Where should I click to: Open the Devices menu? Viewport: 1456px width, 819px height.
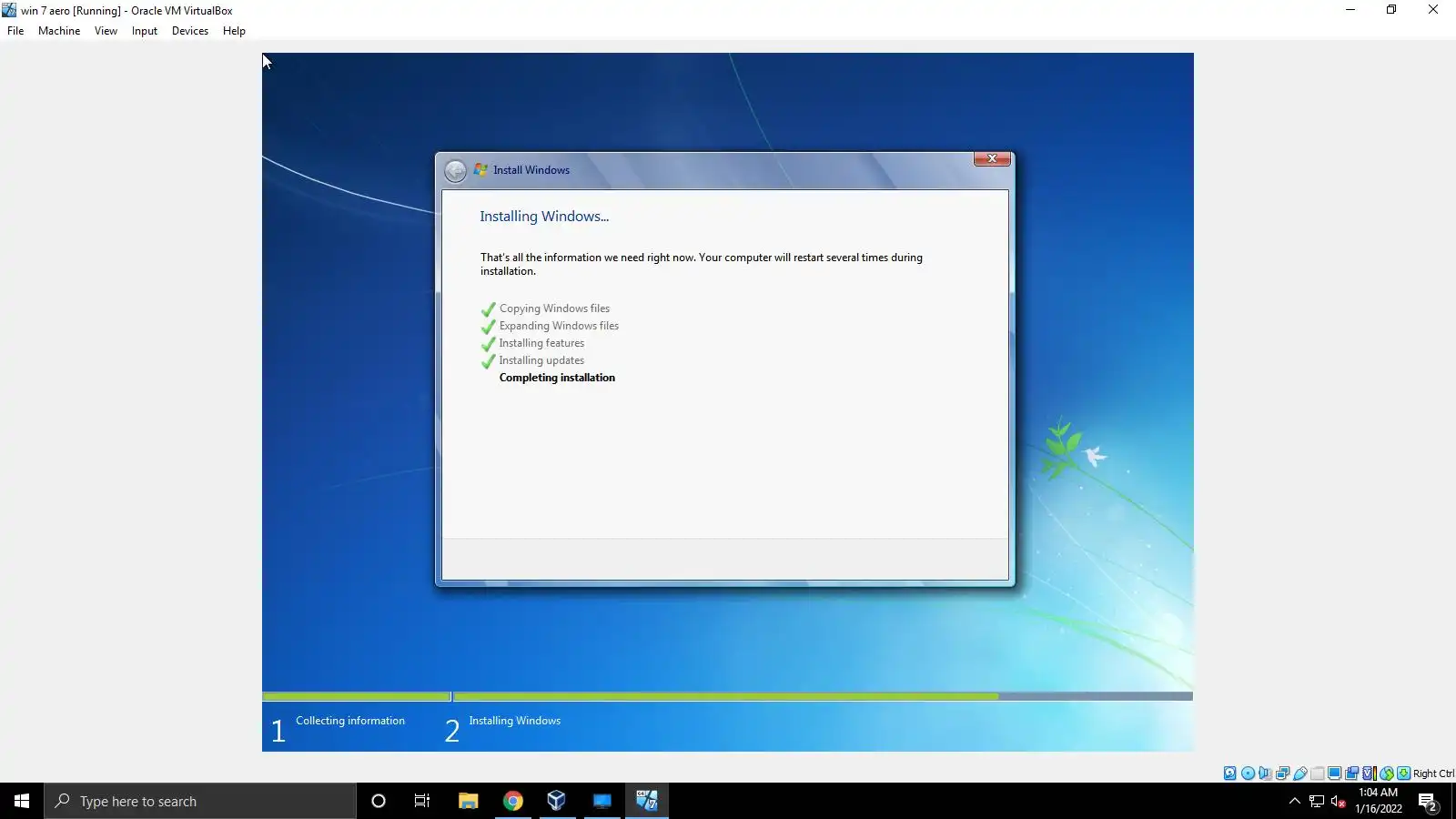pyautogui.click(x=190, y=31)
